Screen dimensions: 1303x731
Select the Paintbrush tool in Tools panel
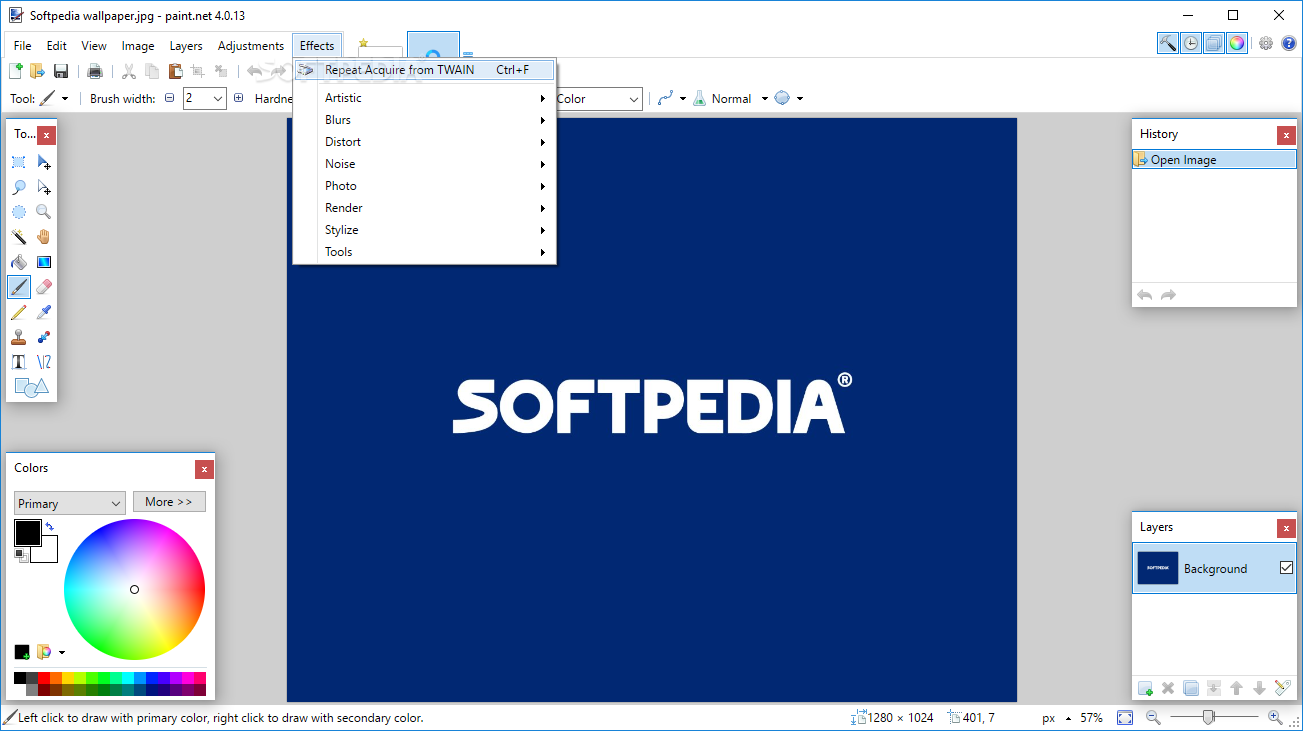19,287
